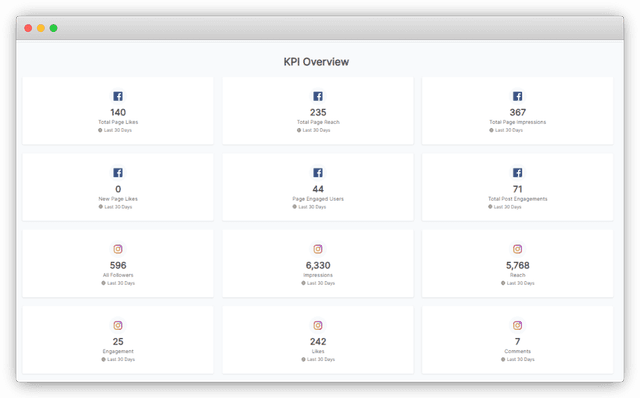Select the 5,768 reach value
Image resolution: width=640 pixels, height=398 pixels.
point(518,265)
